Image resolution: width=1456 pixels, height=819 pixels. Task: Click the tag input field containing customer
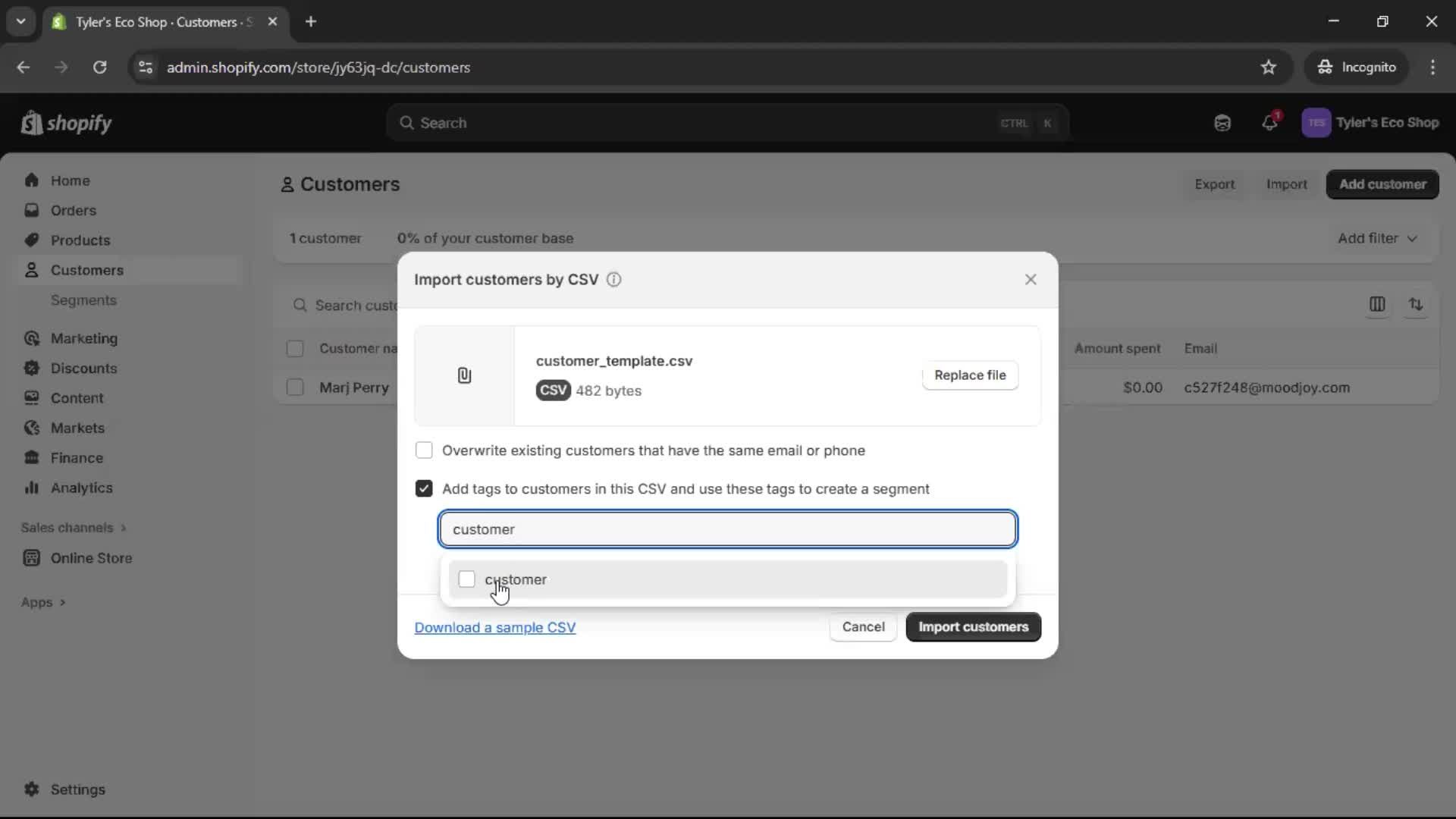pyautogui.click(x=727, y=529)
